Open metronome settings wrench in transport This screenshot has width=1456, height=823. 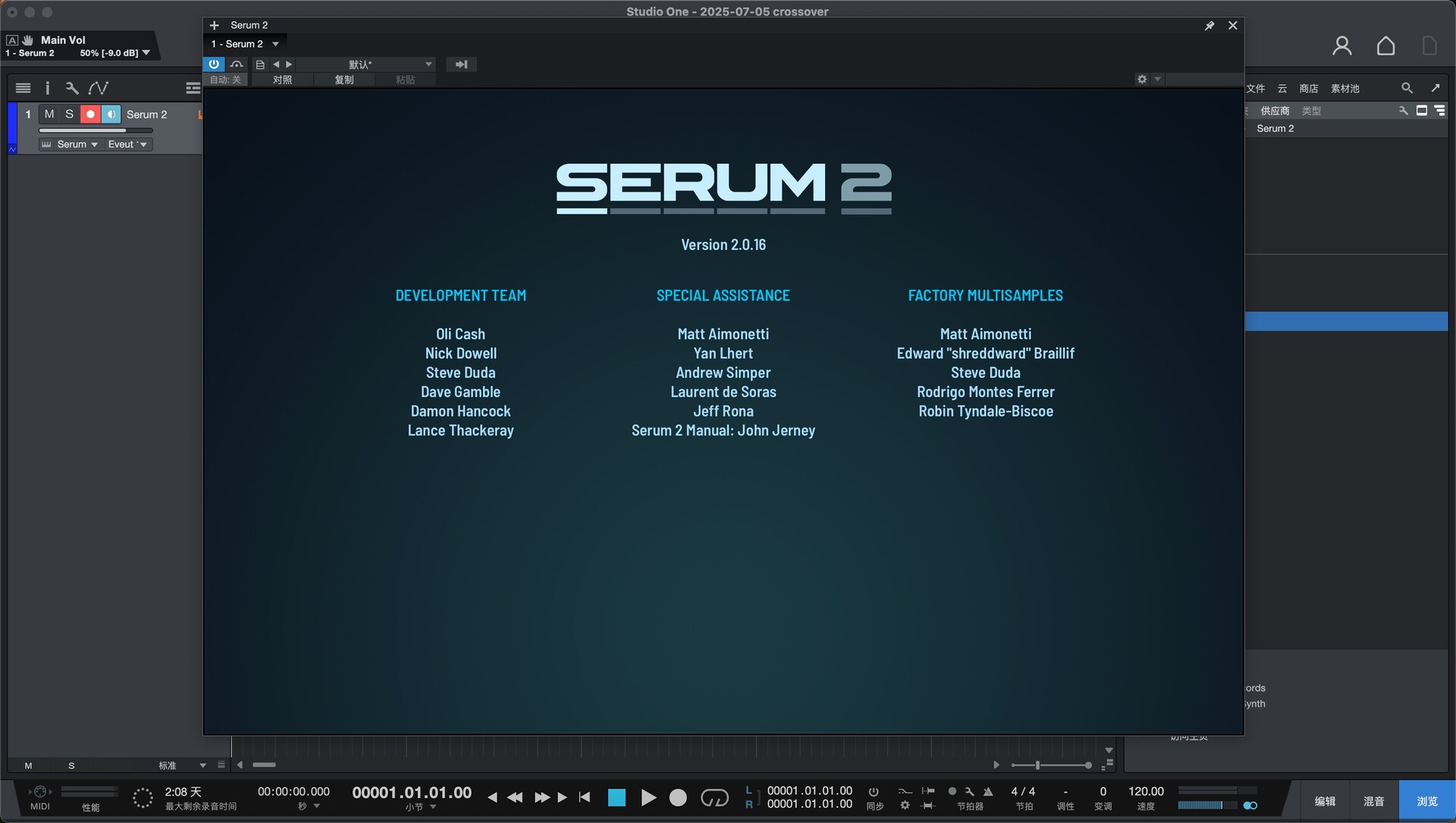point(970,791)
